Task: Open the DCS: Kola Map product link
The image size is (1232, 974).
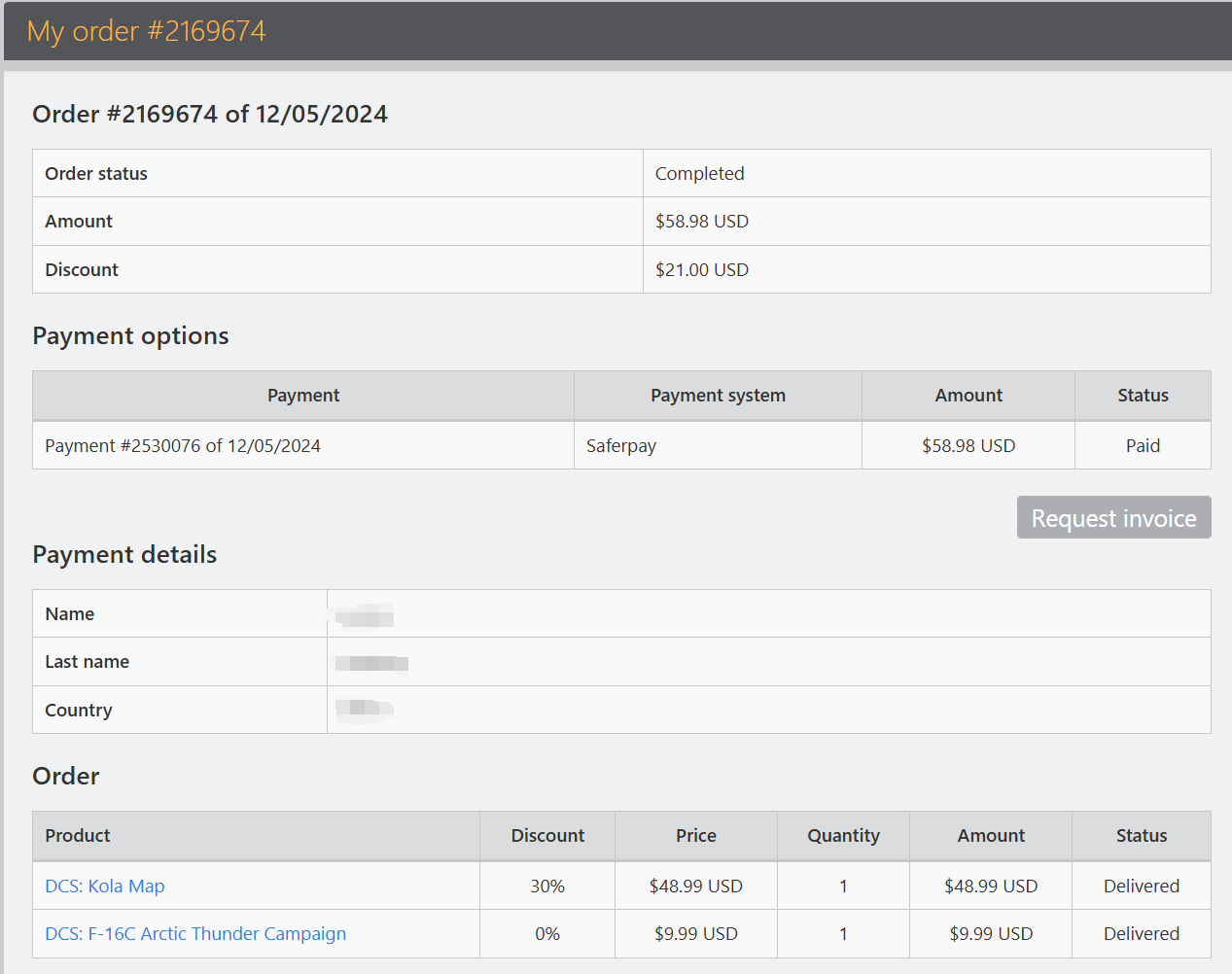Action: (x=105, y=886)
